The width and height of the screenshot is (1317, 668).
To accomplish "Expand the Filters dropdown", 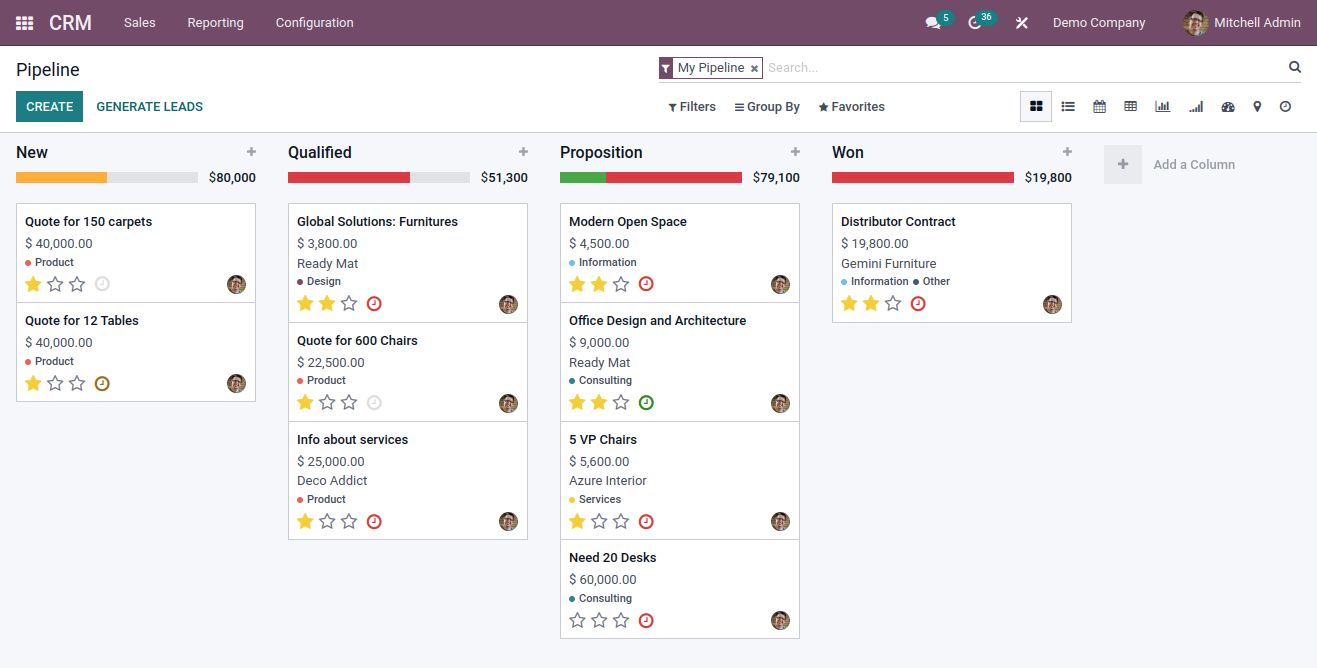I will pyautogui.click(x=692, y=107).
